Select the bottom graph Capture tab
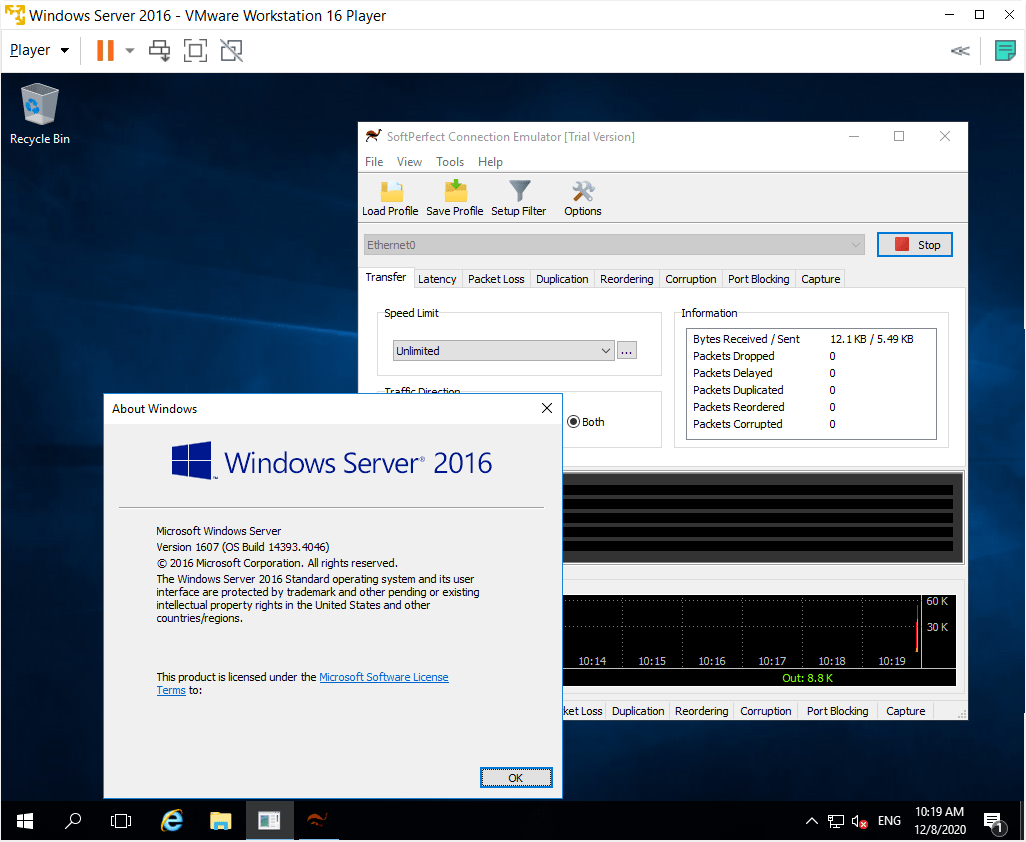The width and height of the screenshot is (1026, 842). (906, 711)
